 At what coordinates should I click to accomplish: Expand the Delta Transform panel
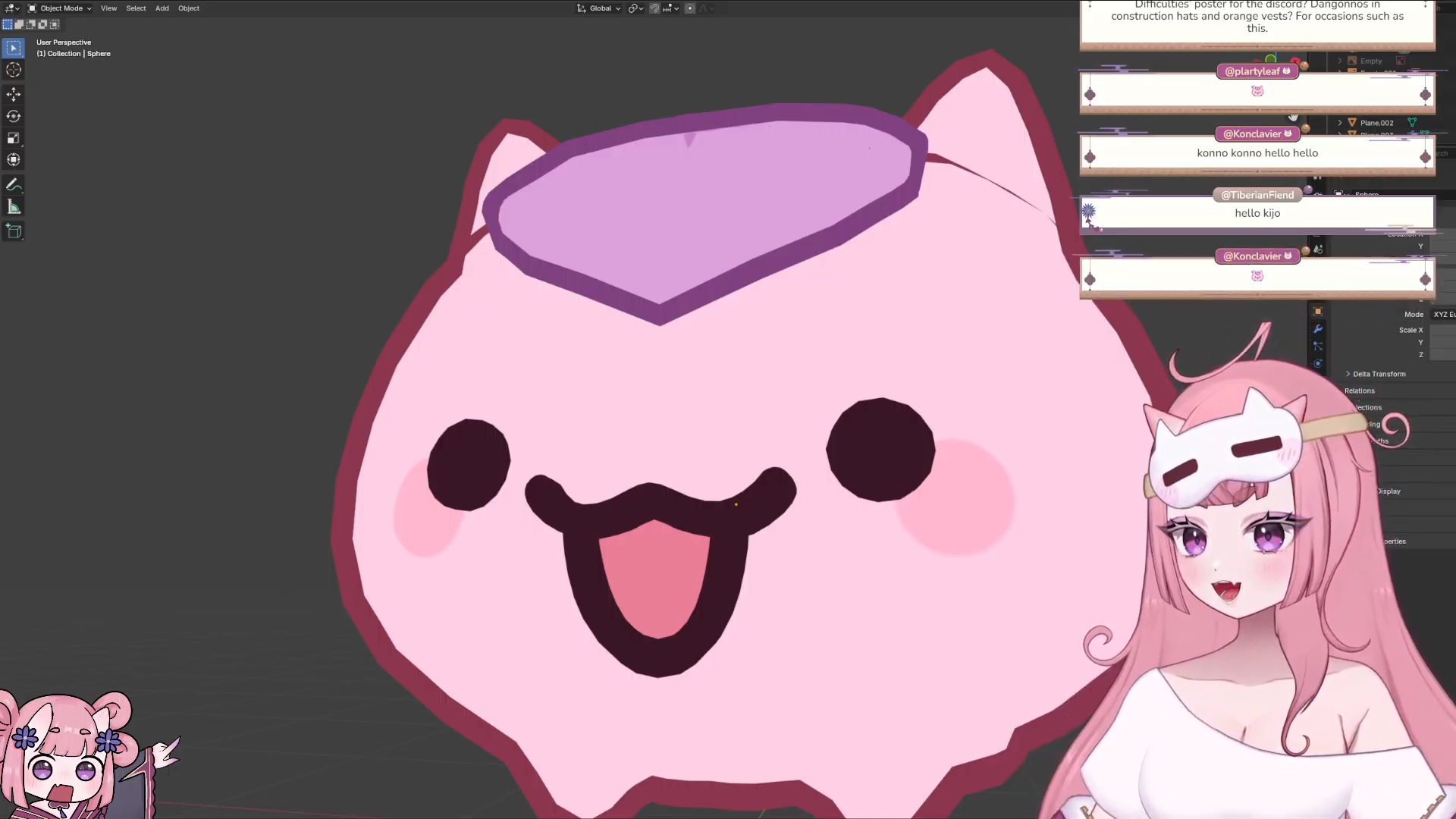pyautogui.click(x=1378, y=374)
